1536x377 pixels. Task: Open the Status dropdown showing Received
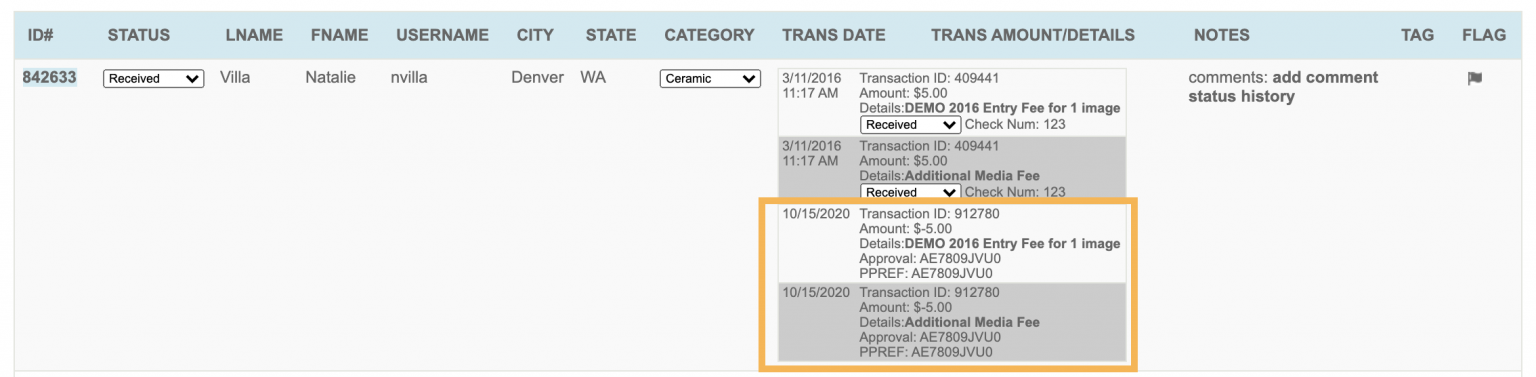(x=154, y=78)
